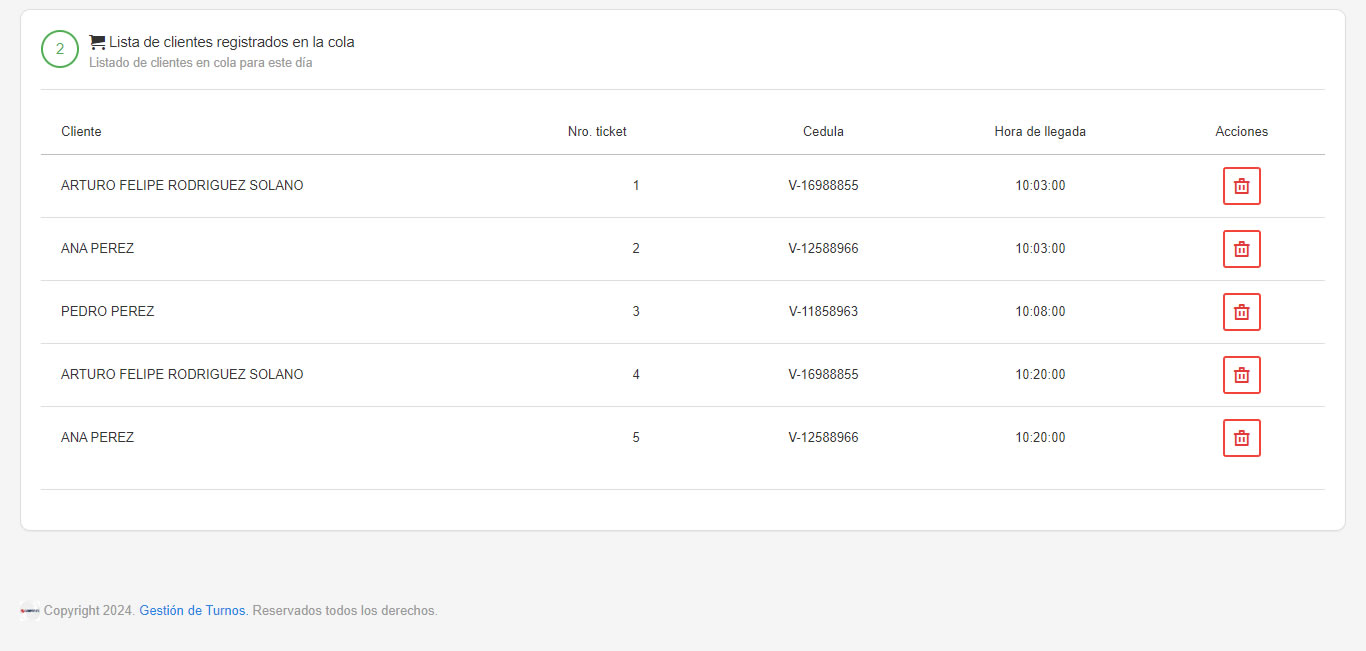The image size is (1366, 651).
Task: Remove Pedro Perez with the trash icon
Action: coord(1241,312)
